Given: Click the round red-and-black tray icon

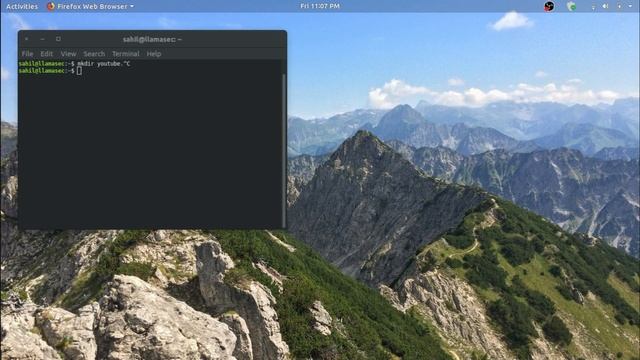Looking at the screenshot, I should [x=549, y=6].
